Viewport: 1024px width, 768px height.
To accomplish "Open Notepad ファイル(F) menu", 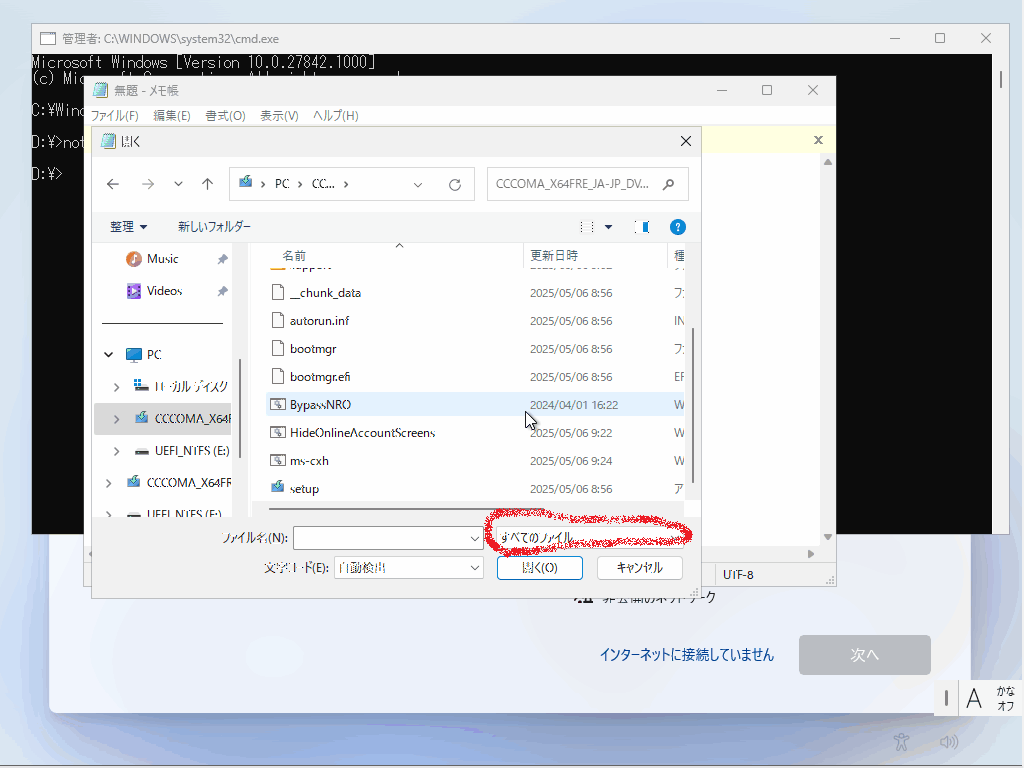I will point(114,116).
